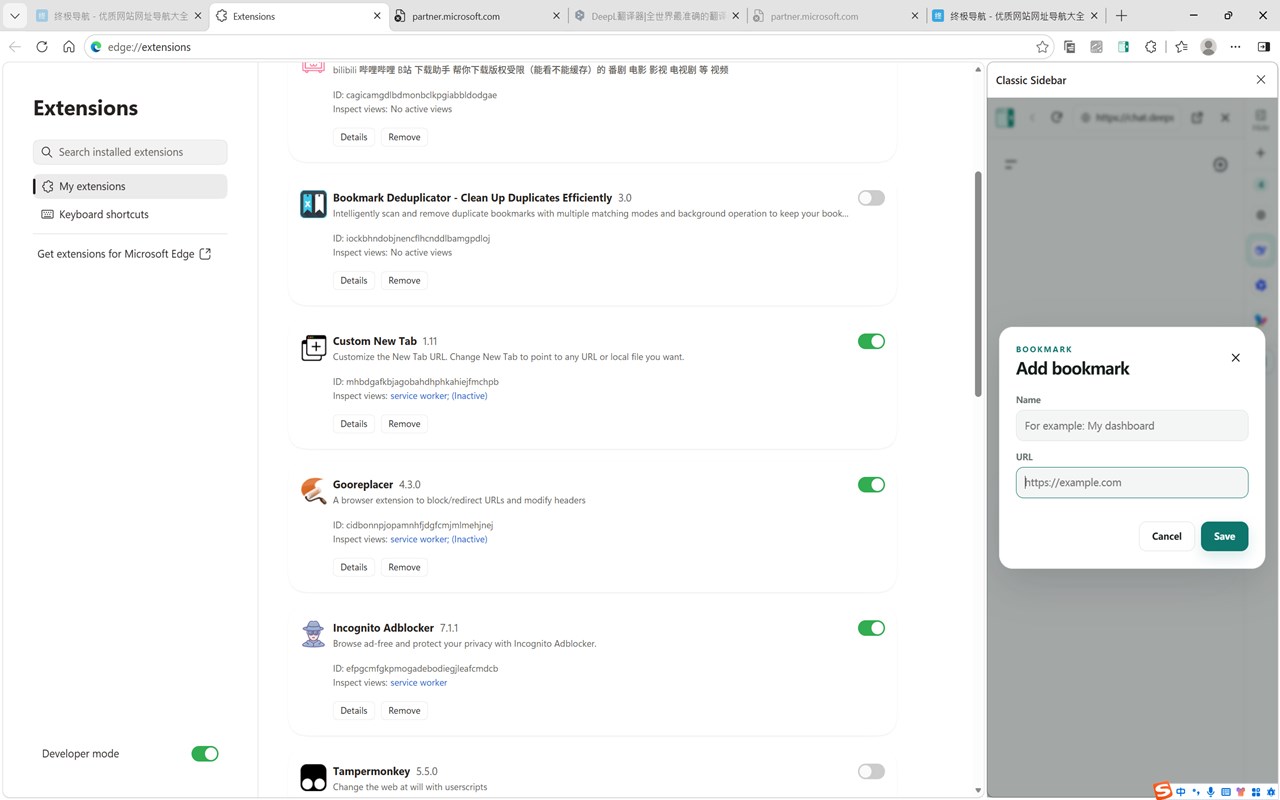1280x800 pixels.
Task: Click the green Classic Sidebar extension icon
Action: pyautogui.click(x=1124, y=47)
